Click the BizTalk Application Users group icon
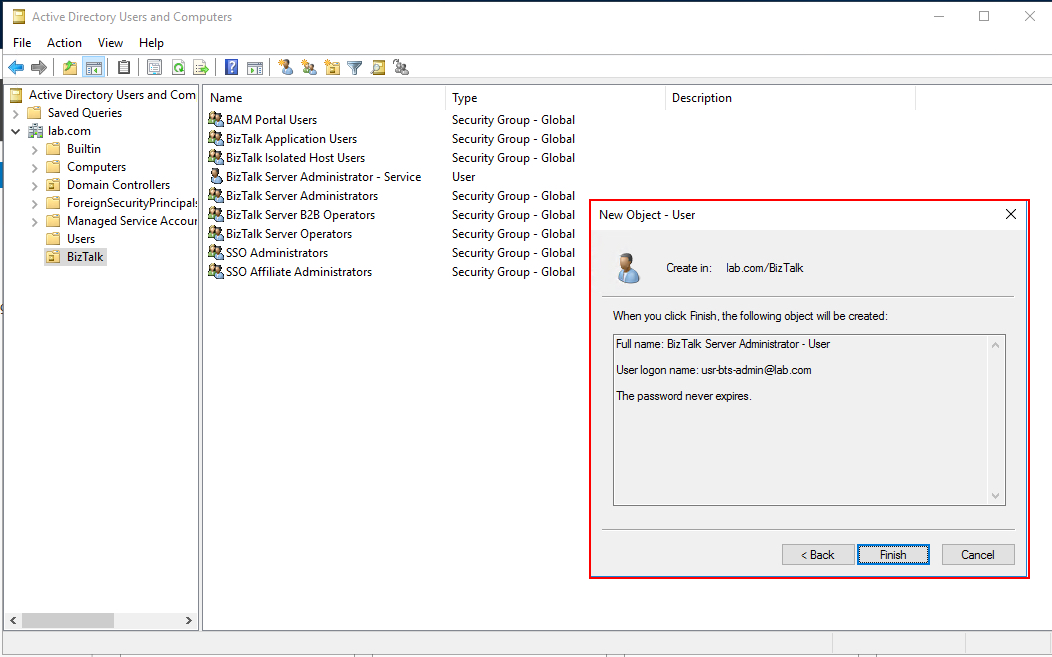The image size is (1052, 657). [215, 138]
